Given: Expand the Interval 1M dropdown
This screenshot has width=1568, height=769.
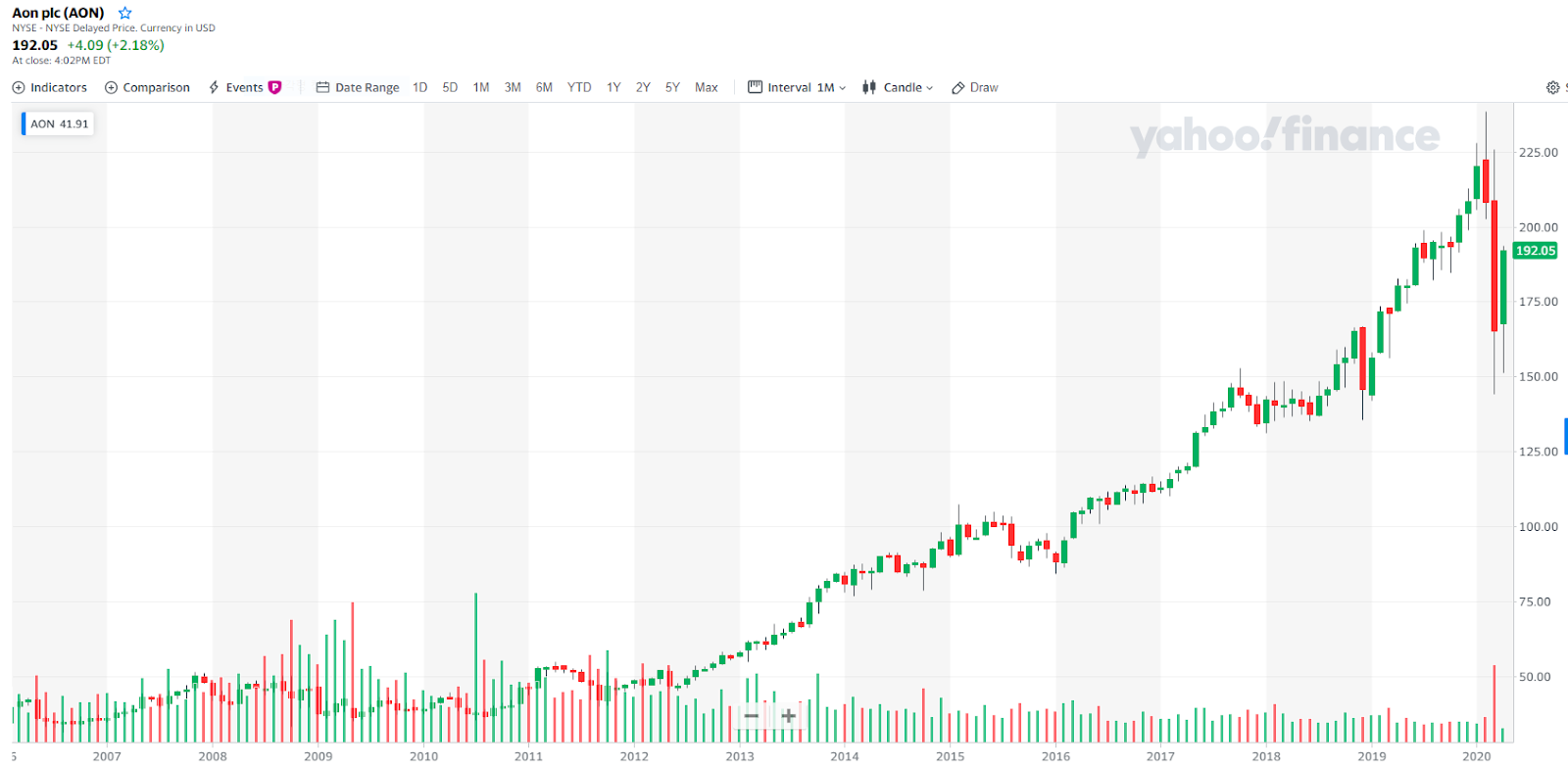Looking at the screenshot, I should [797, 87].
